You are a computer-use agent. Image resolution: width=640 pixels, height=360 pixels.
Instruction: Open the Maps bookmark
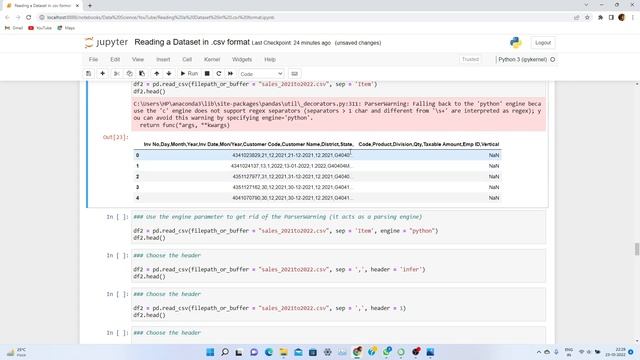pyautogui.click(x=66, y=28)
